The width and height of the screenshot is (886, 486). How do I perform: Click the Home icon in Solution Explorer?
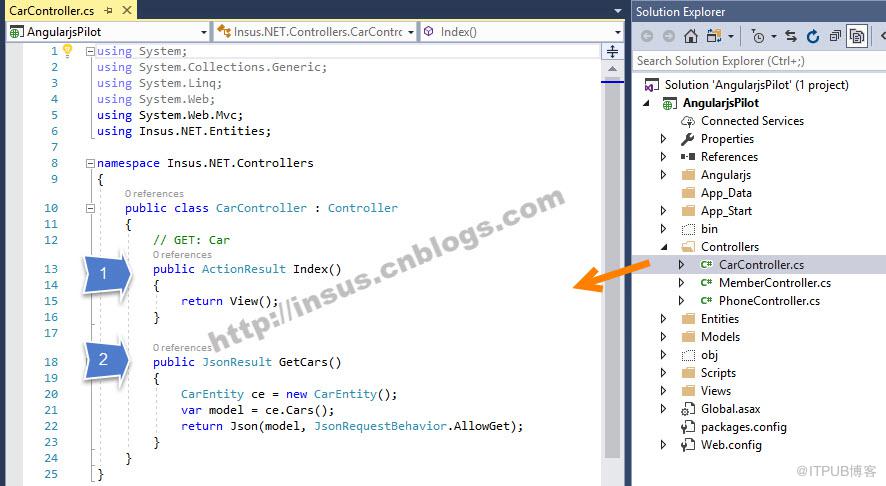tap(690, 37)
